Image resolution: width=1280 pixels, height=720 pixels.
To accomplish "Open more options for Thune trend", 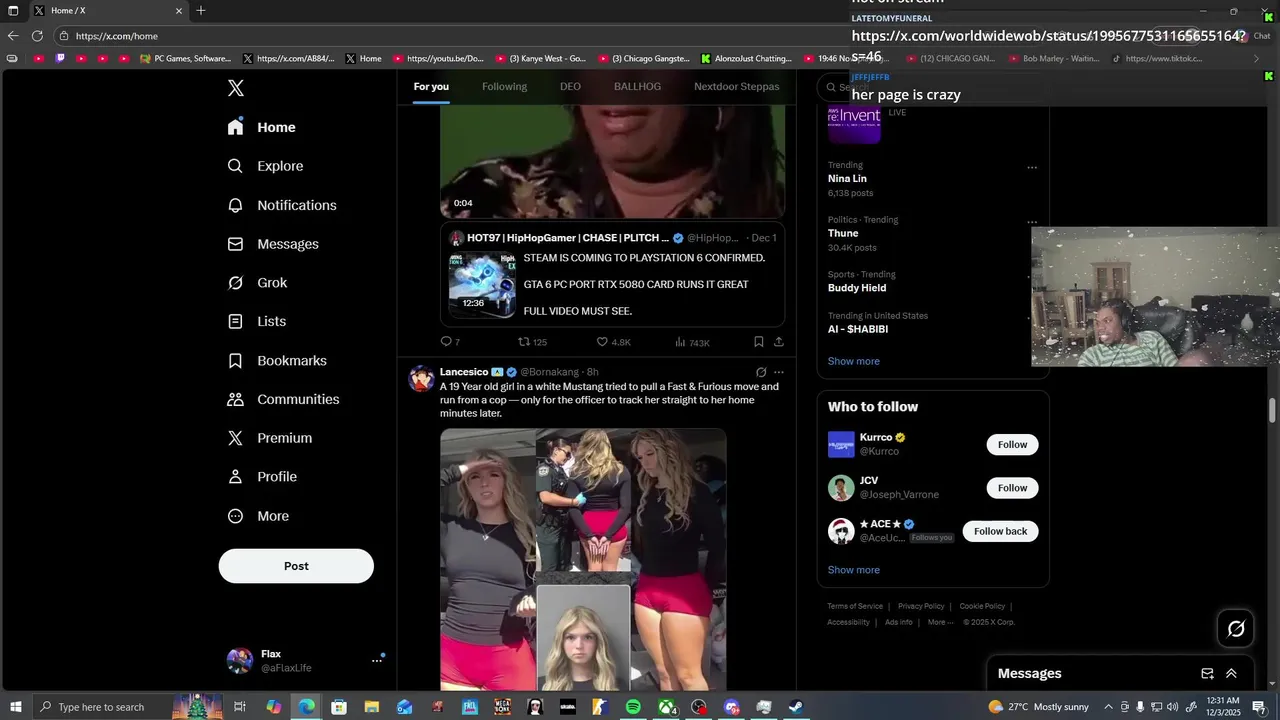I will (1032, 222).
